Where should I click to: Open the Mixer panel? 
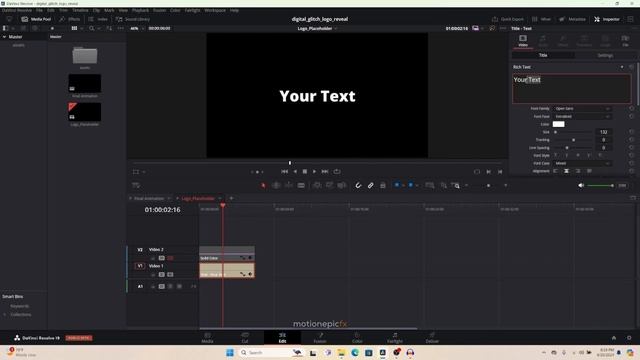click(x=541, y=19)
